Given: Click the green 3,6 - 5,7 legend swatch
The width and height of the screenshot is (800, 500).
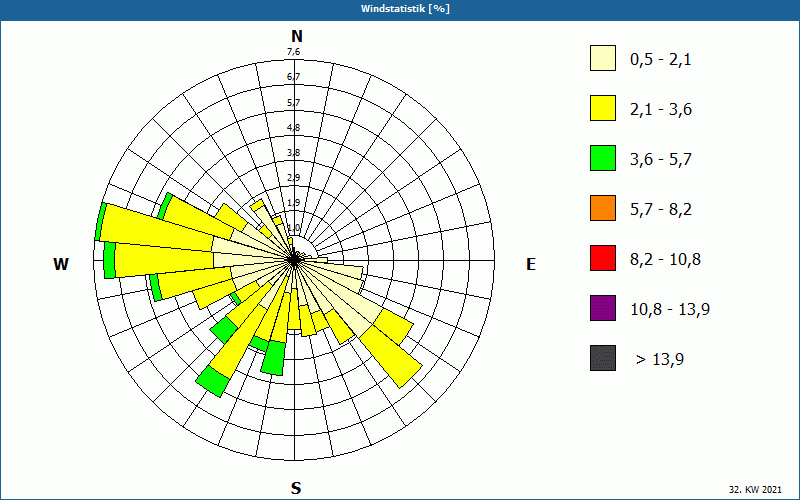Looking at the screenshot, I should coord(603,158).
